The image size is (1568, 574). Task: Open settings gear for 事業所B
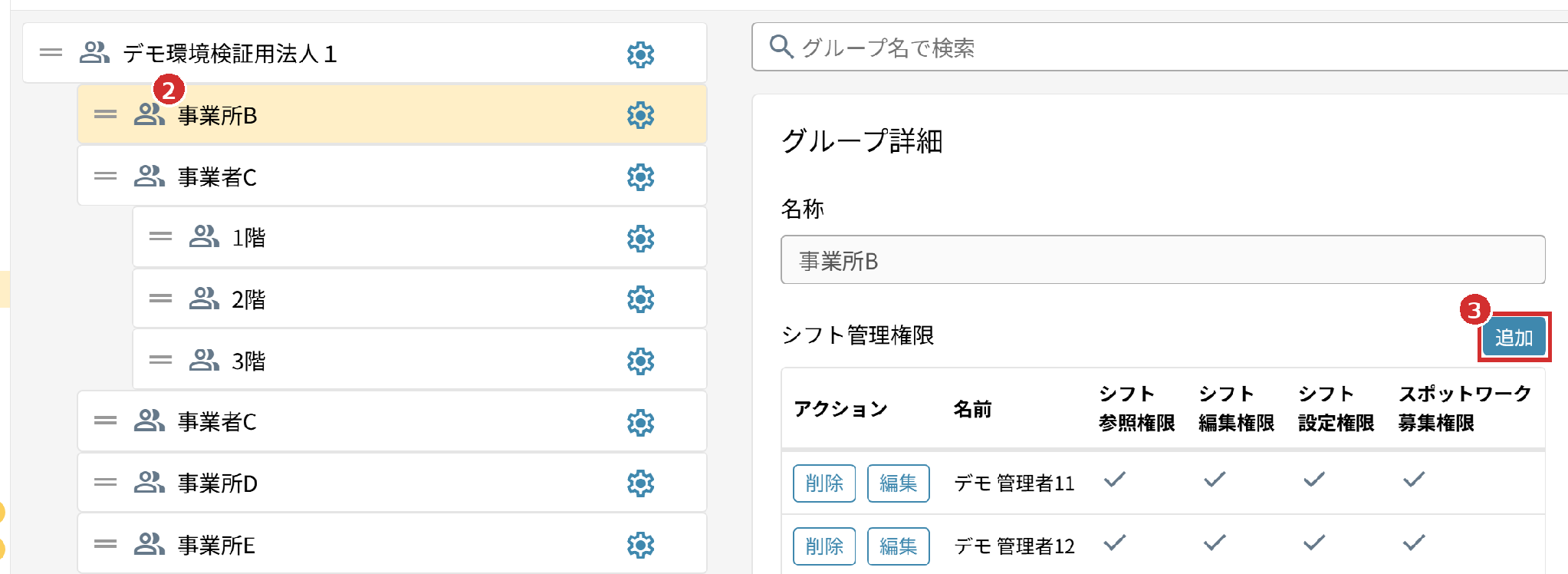[640, 115]
